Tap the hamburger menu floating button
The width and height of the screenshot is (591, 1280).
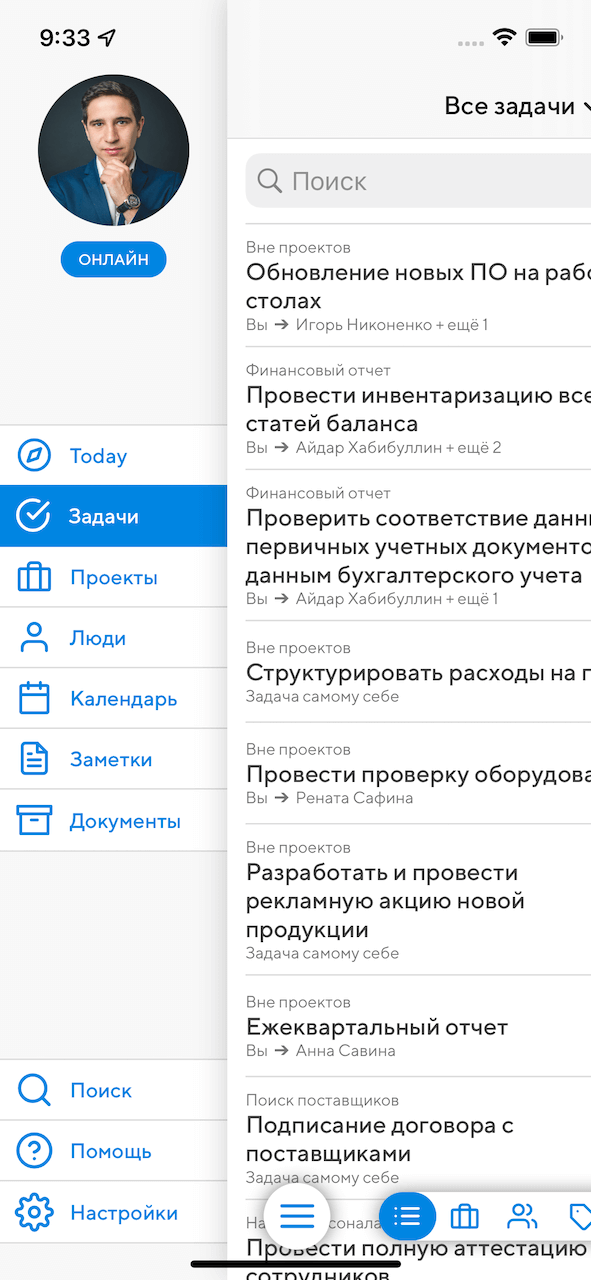(297, 1216)
